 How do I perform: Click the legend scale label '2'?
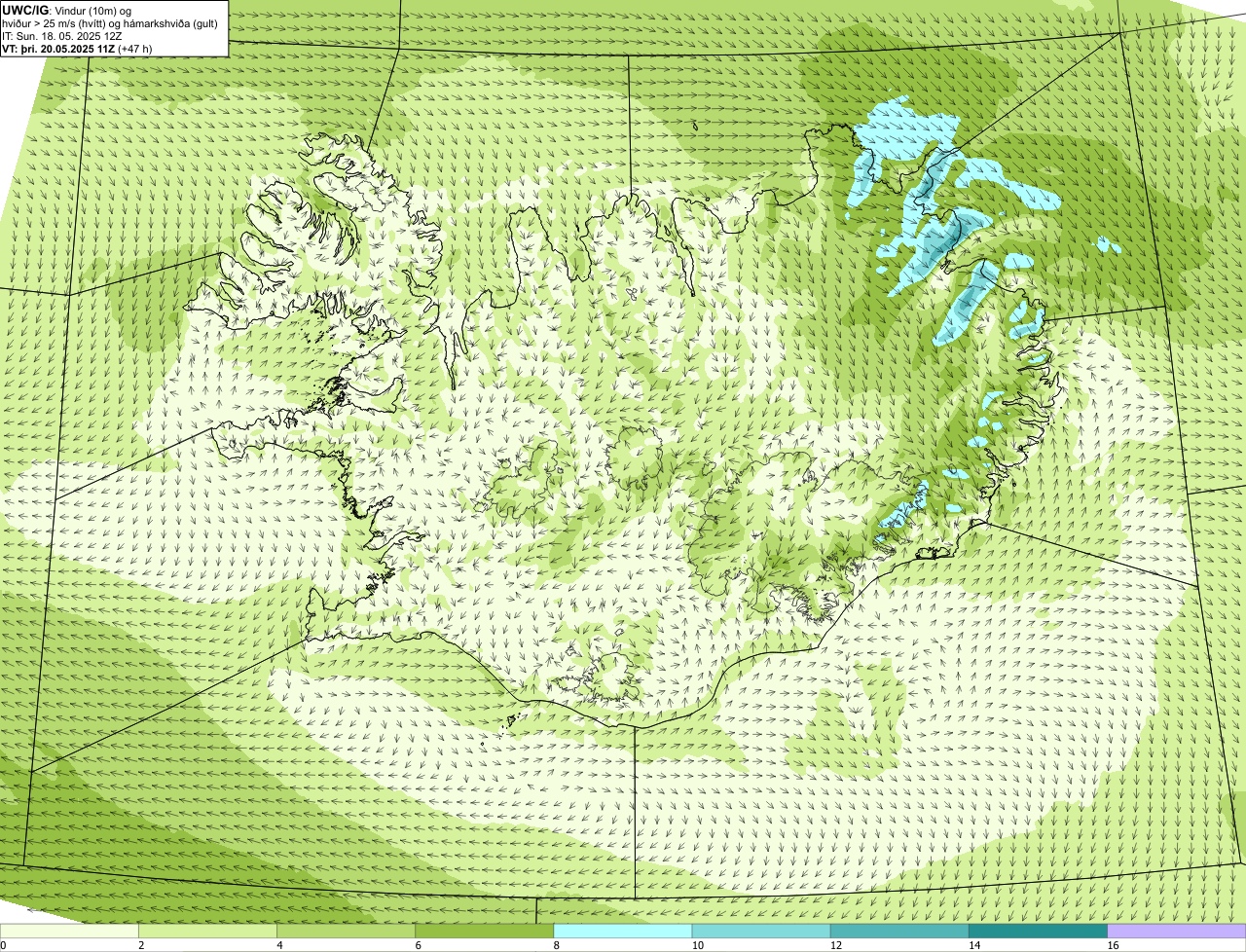(141, 945)
